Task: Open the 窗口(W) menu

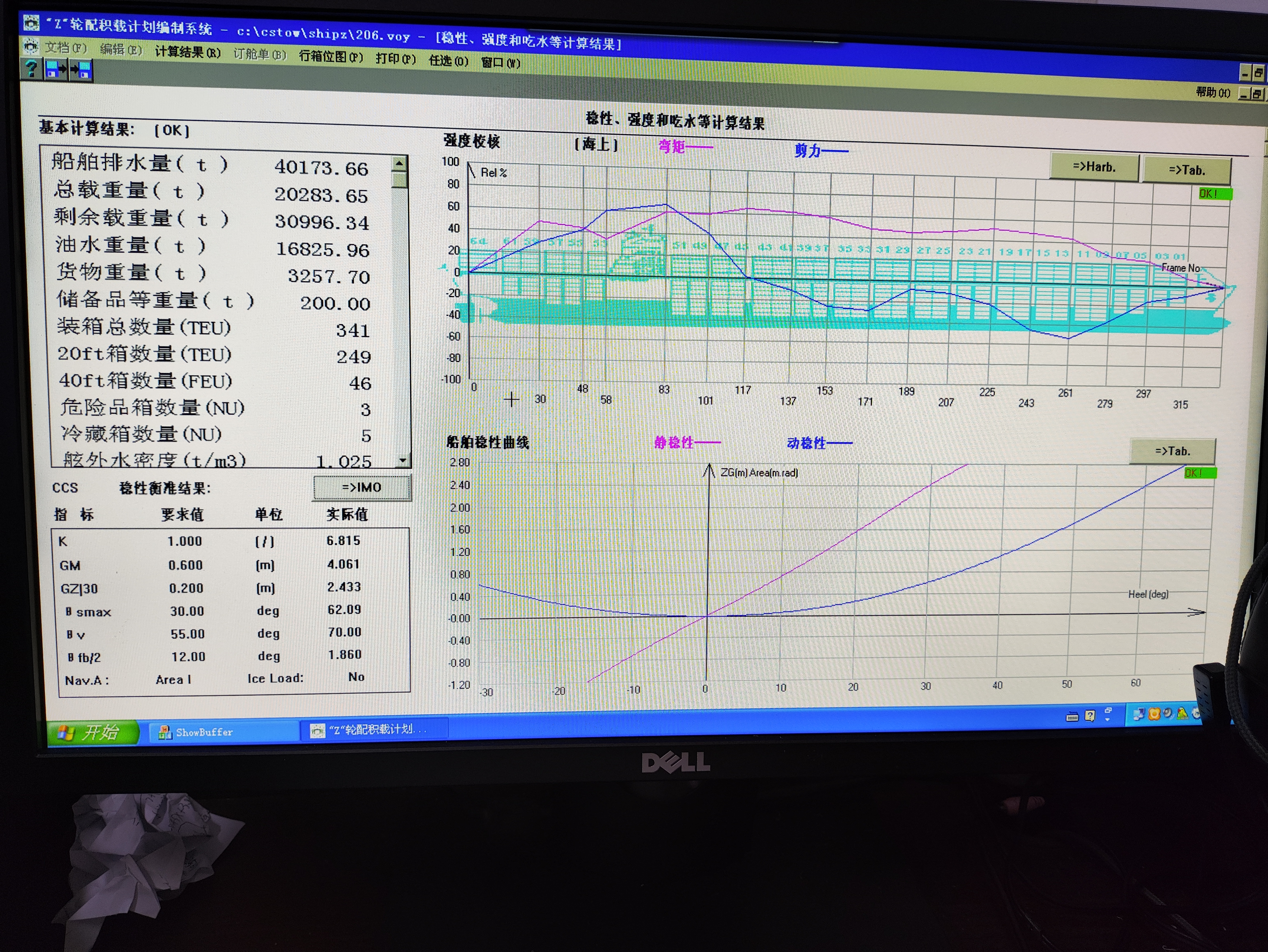Action: [500, 63]
